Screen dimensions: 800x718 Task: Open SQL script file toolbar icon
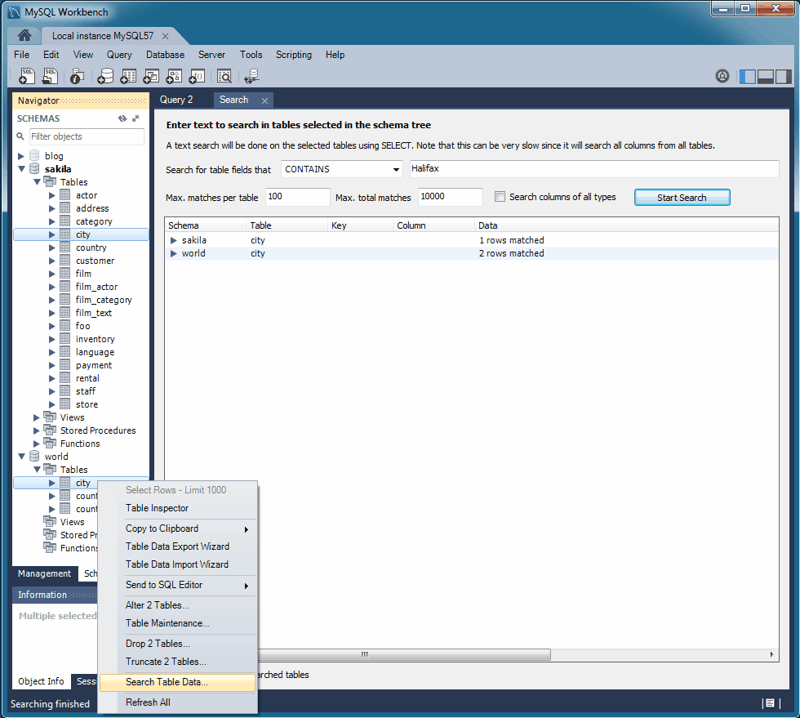(x=50, y=76)
